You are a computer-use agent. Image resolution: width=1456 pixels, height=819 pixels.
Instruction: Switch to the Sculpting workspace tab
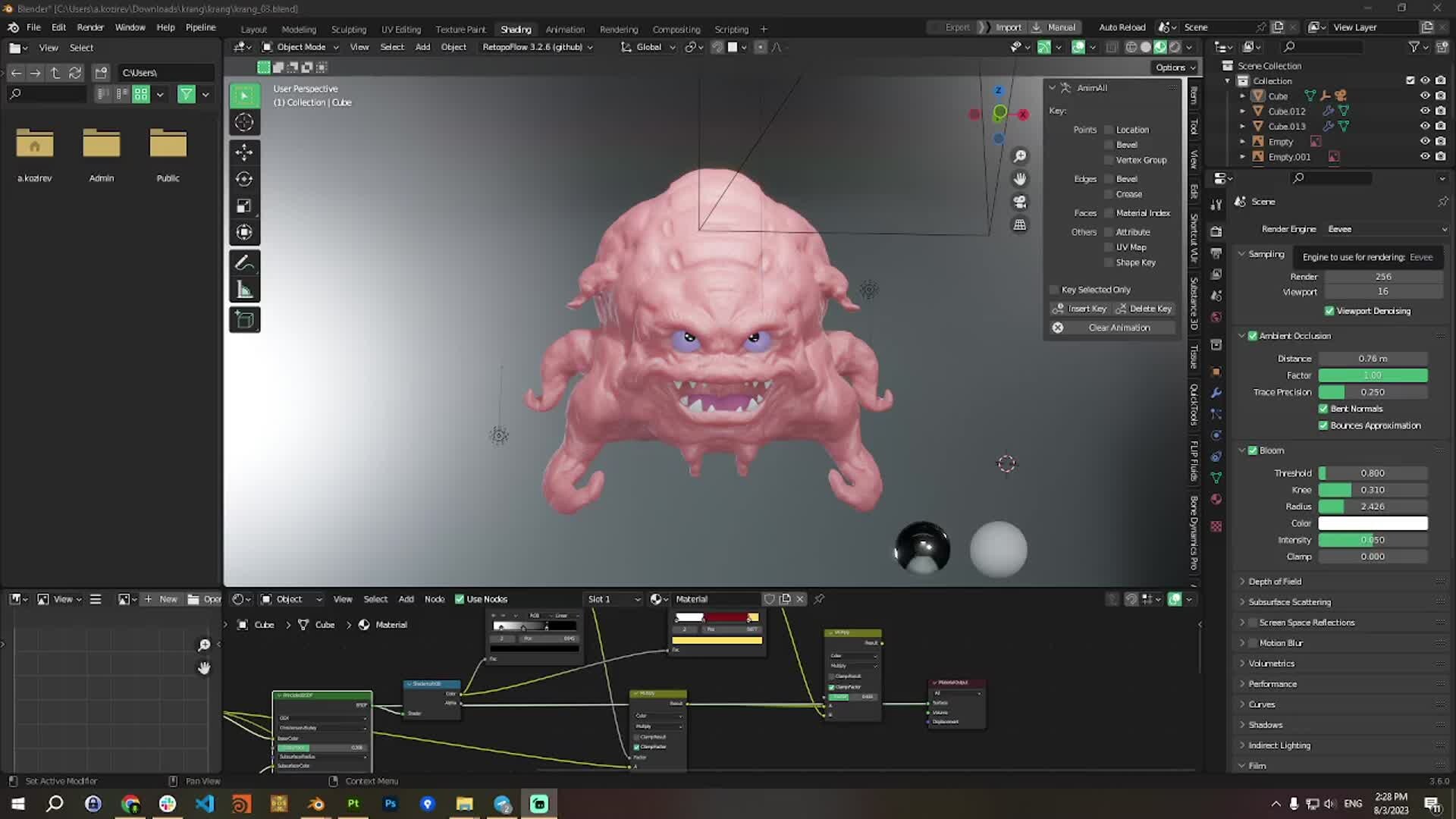348,29
